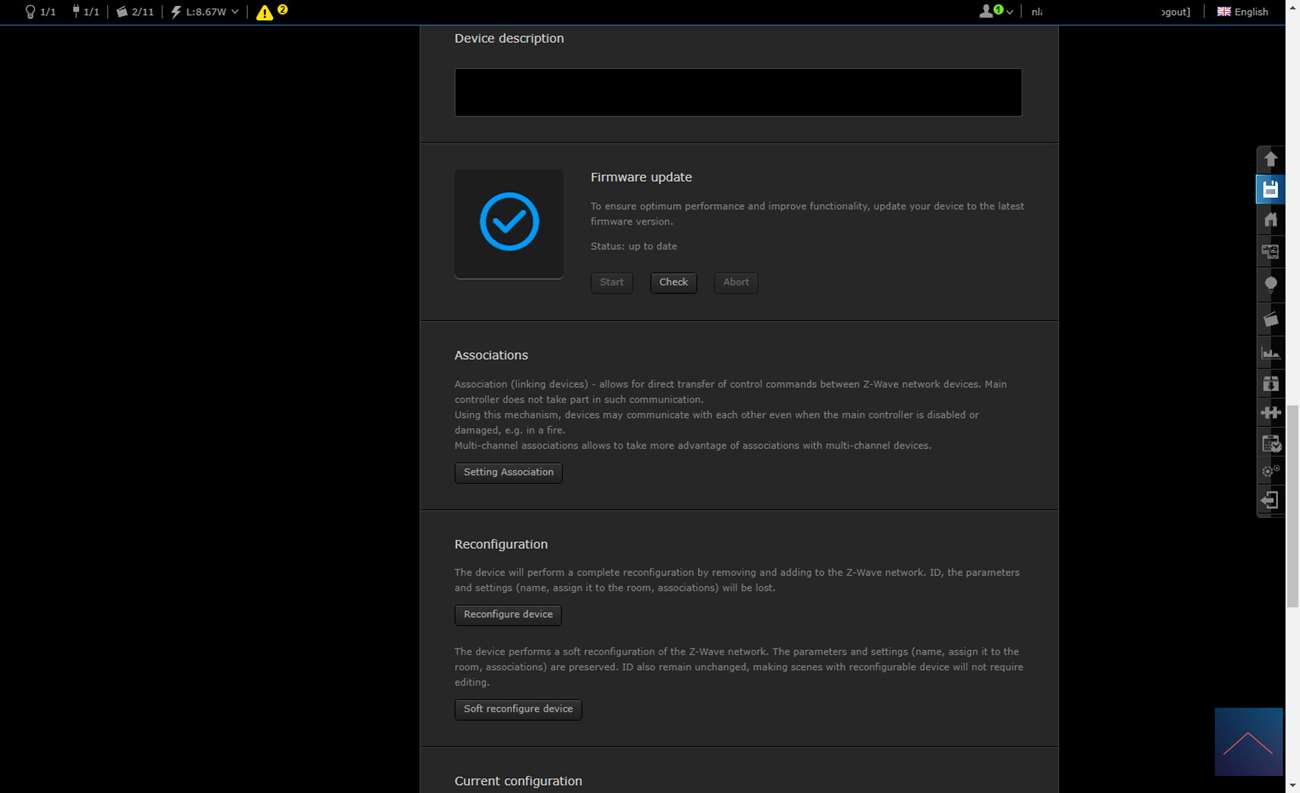Open the energy chart sidebar icon
Screen dimensions: 1300x793
[x=1270, y=352]
